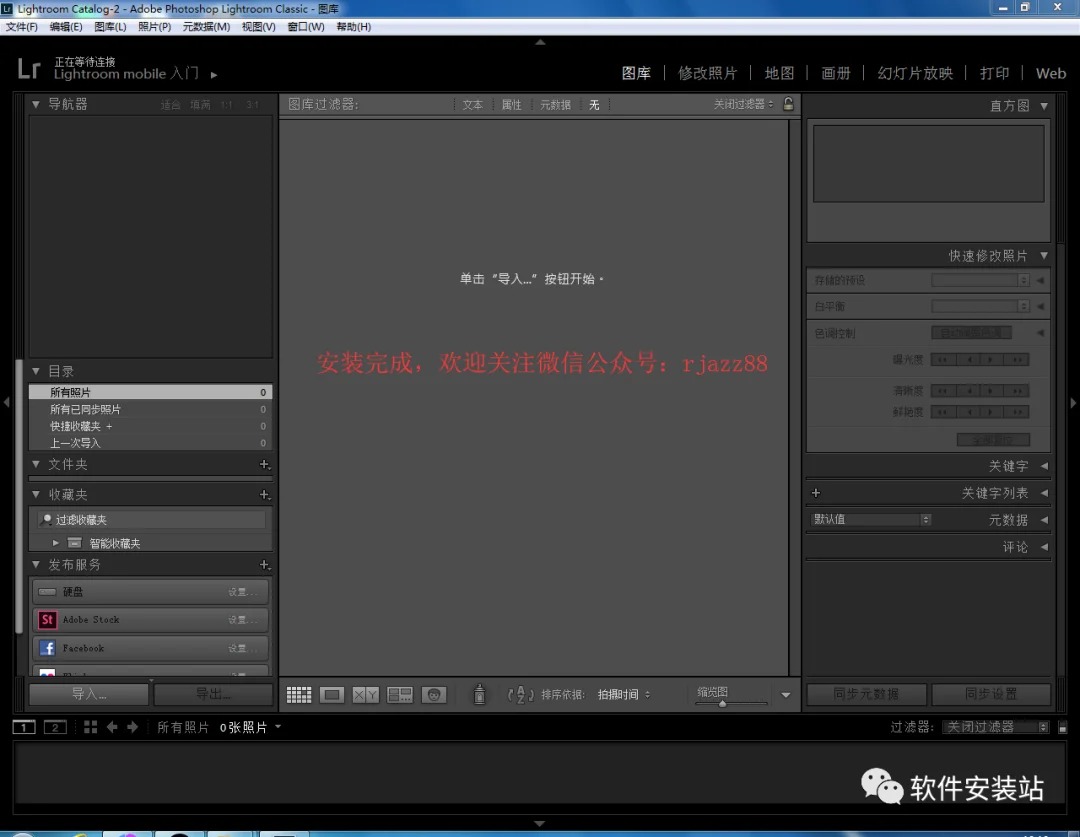Image resolution: width=1080 pixels, height=837 pixels.
Task: Click Lightroom mobile play arrow
Action: click(x=214, y=74)
